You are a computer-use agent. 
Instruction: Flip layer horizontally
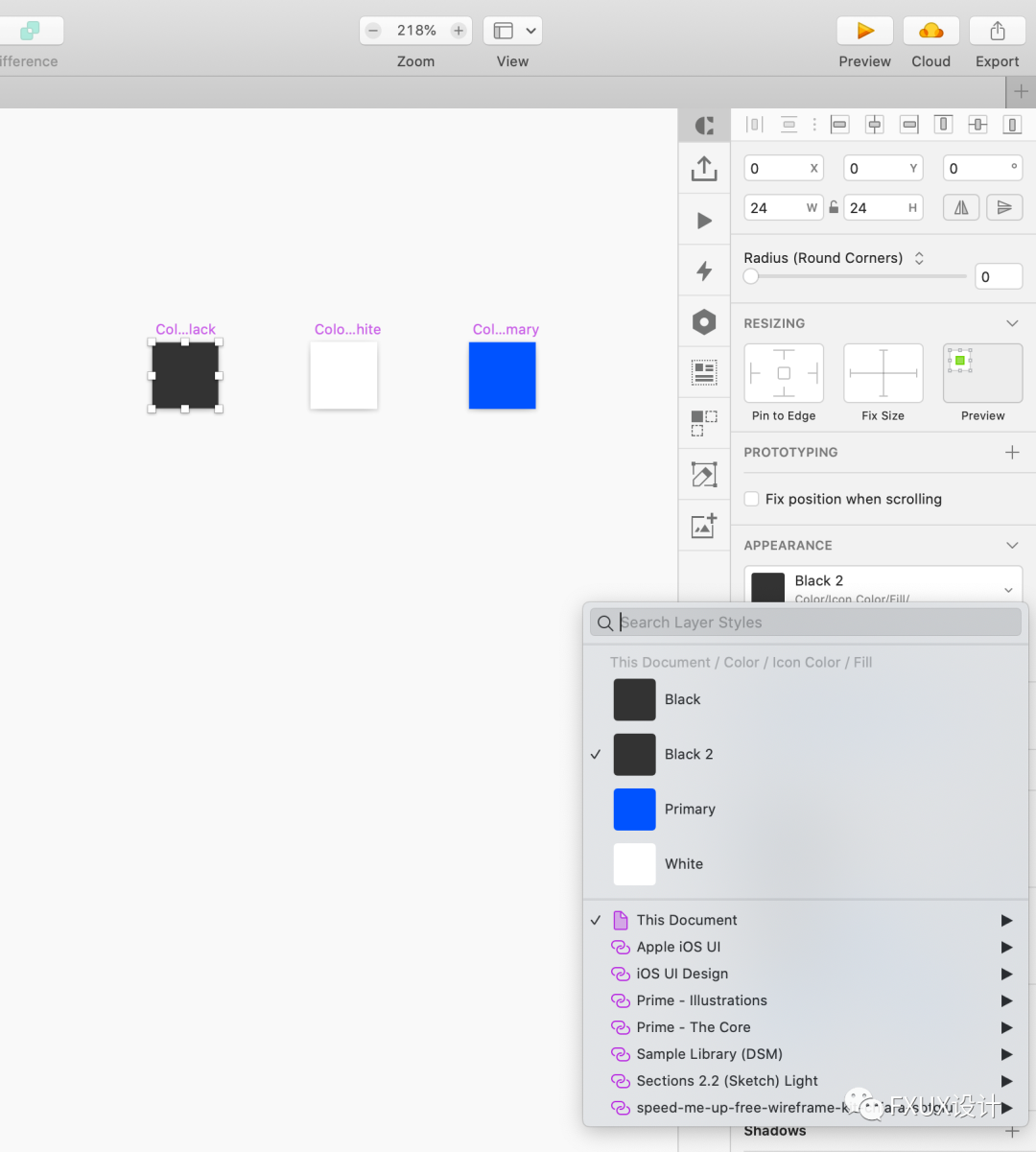tap(961, 207)
